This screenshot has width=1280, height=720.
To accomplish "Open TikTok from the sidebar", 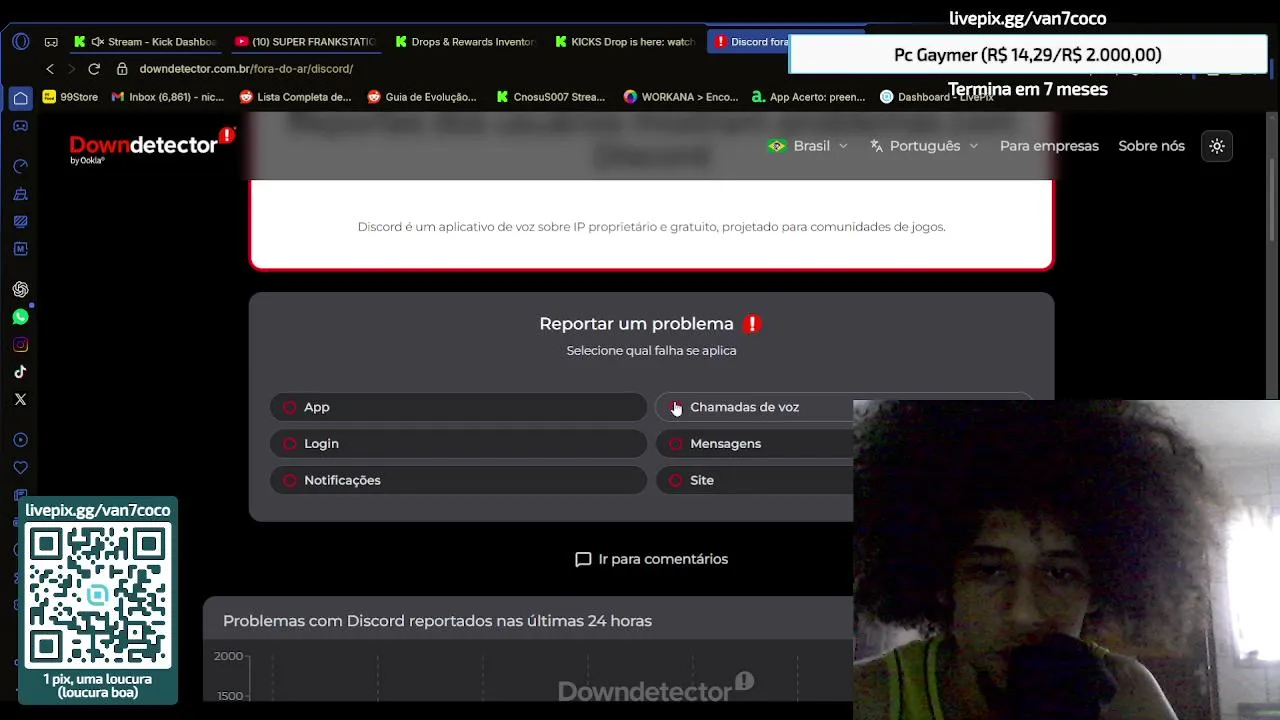I will (x=20, y=372).
